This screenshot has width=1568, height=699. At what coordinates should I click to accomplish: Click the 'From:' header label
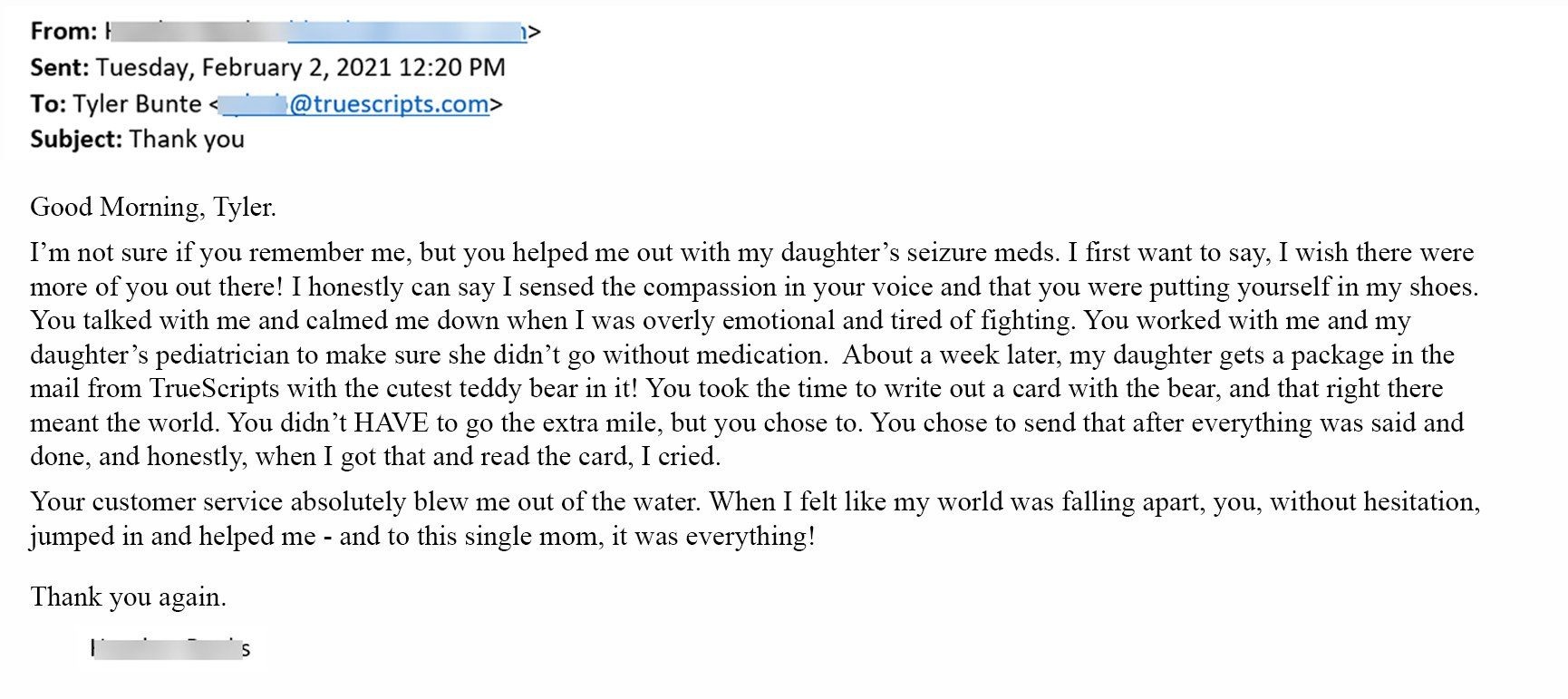pyautogui.click(x=63, y=32)
